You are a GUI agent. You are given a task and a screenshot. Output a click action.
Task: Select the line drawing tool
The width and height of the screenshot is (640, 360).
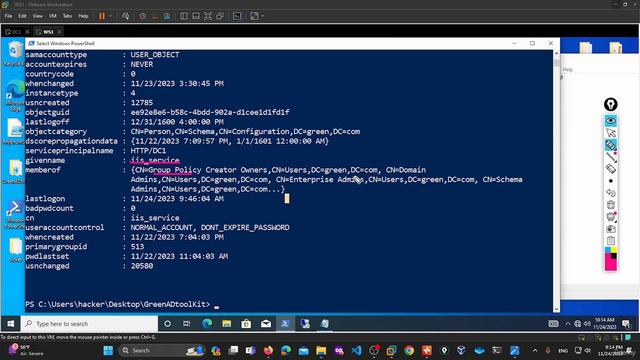611,157
